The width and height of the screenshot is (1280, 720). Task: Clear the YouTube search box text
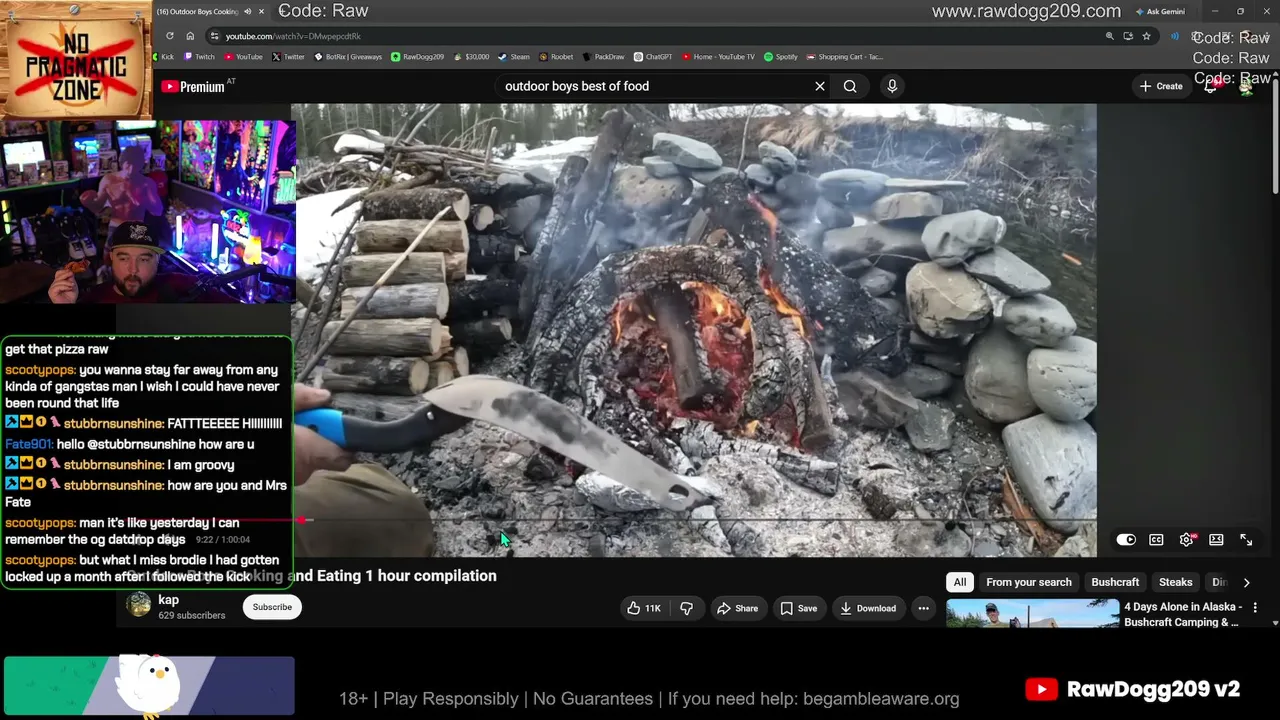(820, 86)
